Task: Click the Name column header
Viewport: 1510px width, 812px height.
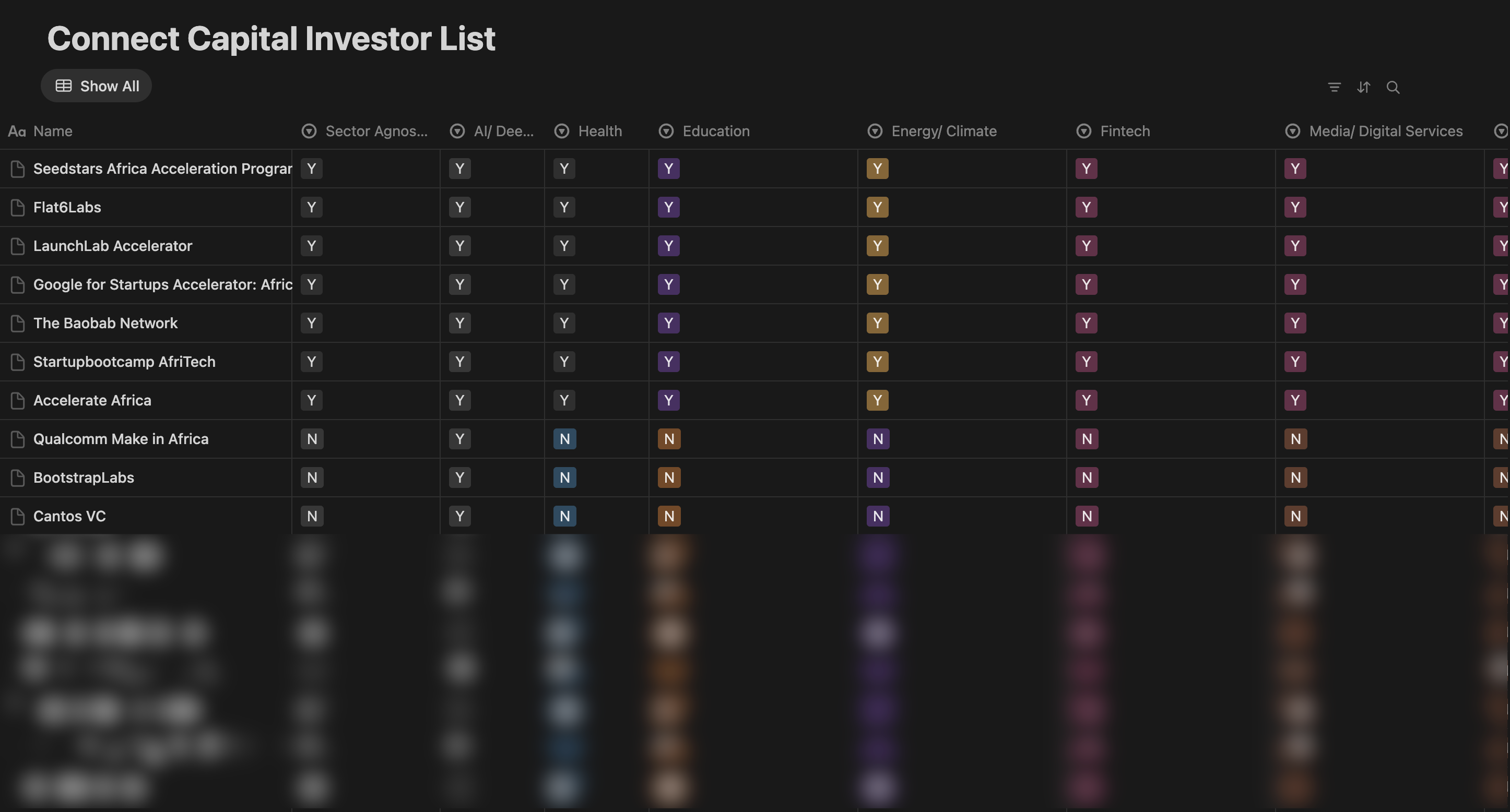Action: 53,131
